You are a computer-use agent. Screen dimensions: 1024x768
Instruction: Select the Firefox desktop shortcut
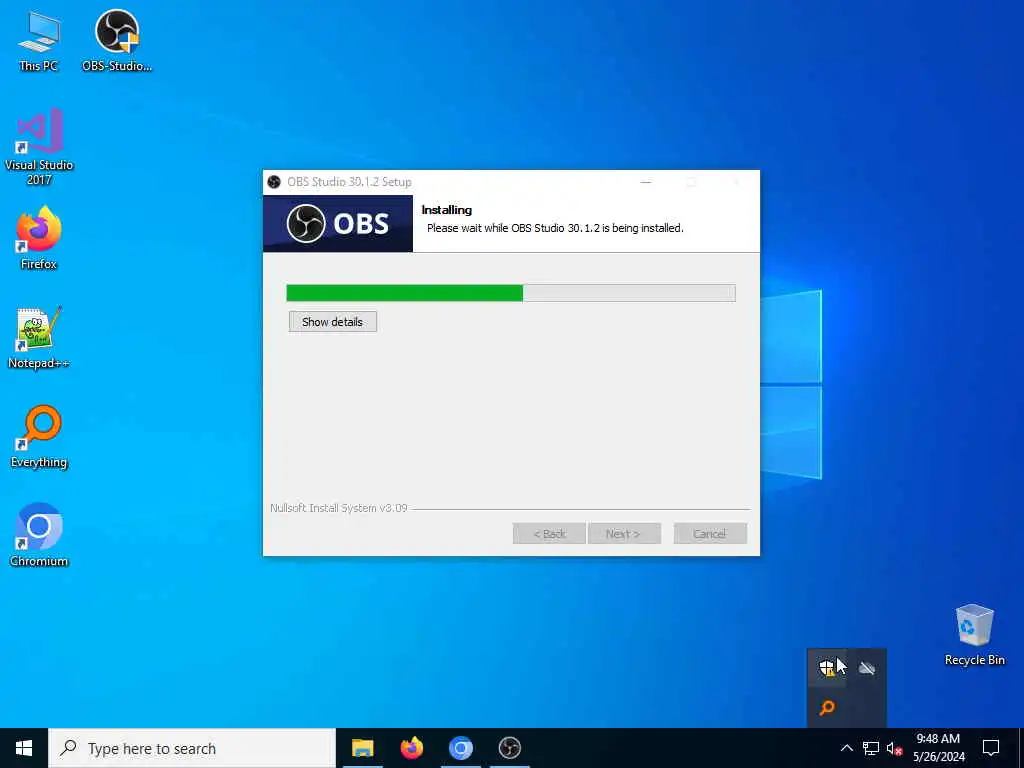pyautogui.click(x=39, y=238)
